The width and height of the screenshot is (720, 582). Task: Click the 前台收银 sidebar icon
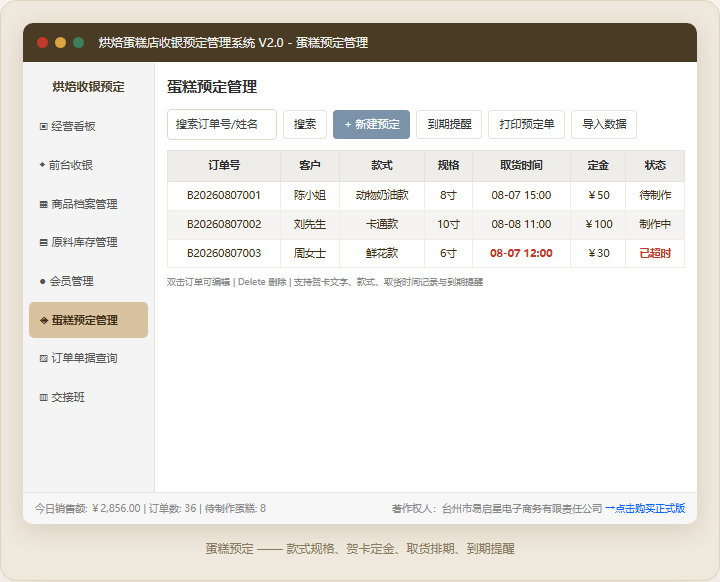pyautogui.click(x=42, y=165)
